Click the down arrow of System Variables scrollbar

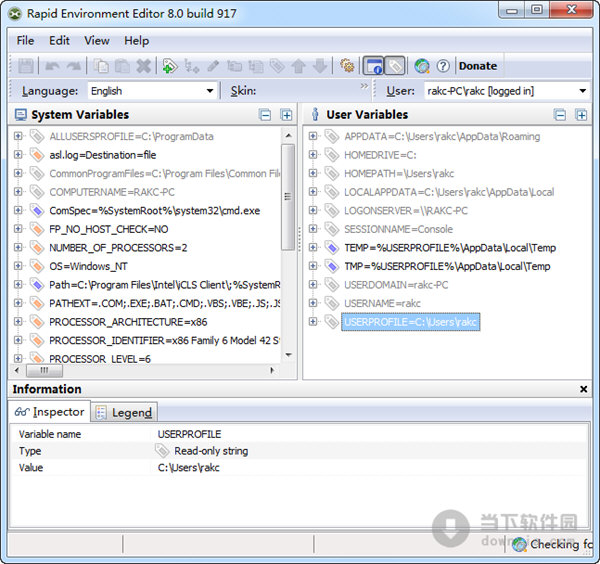(x=289, y=355)
